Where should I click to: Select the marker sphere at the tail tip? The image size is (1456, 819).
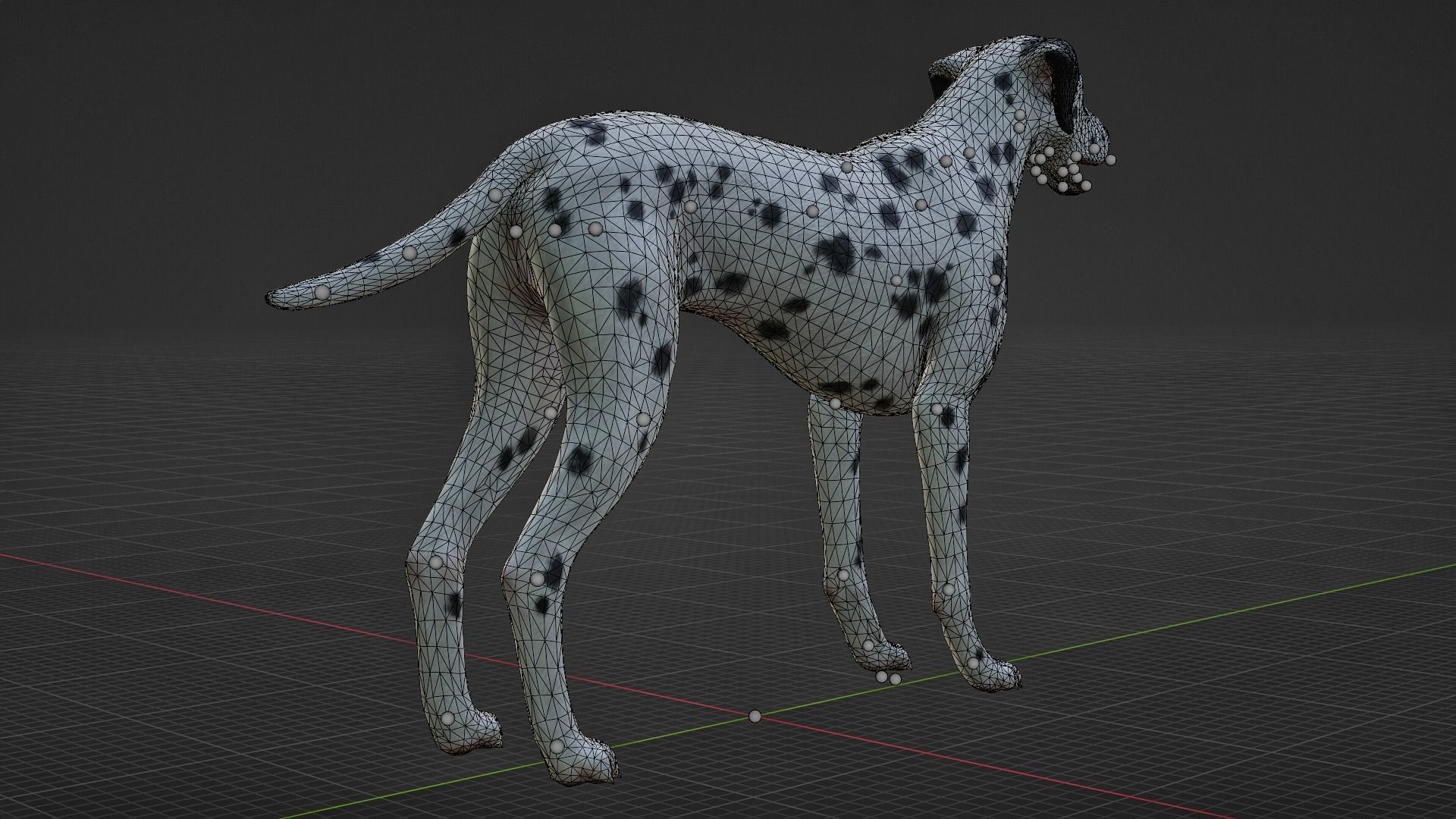point(322,292)
